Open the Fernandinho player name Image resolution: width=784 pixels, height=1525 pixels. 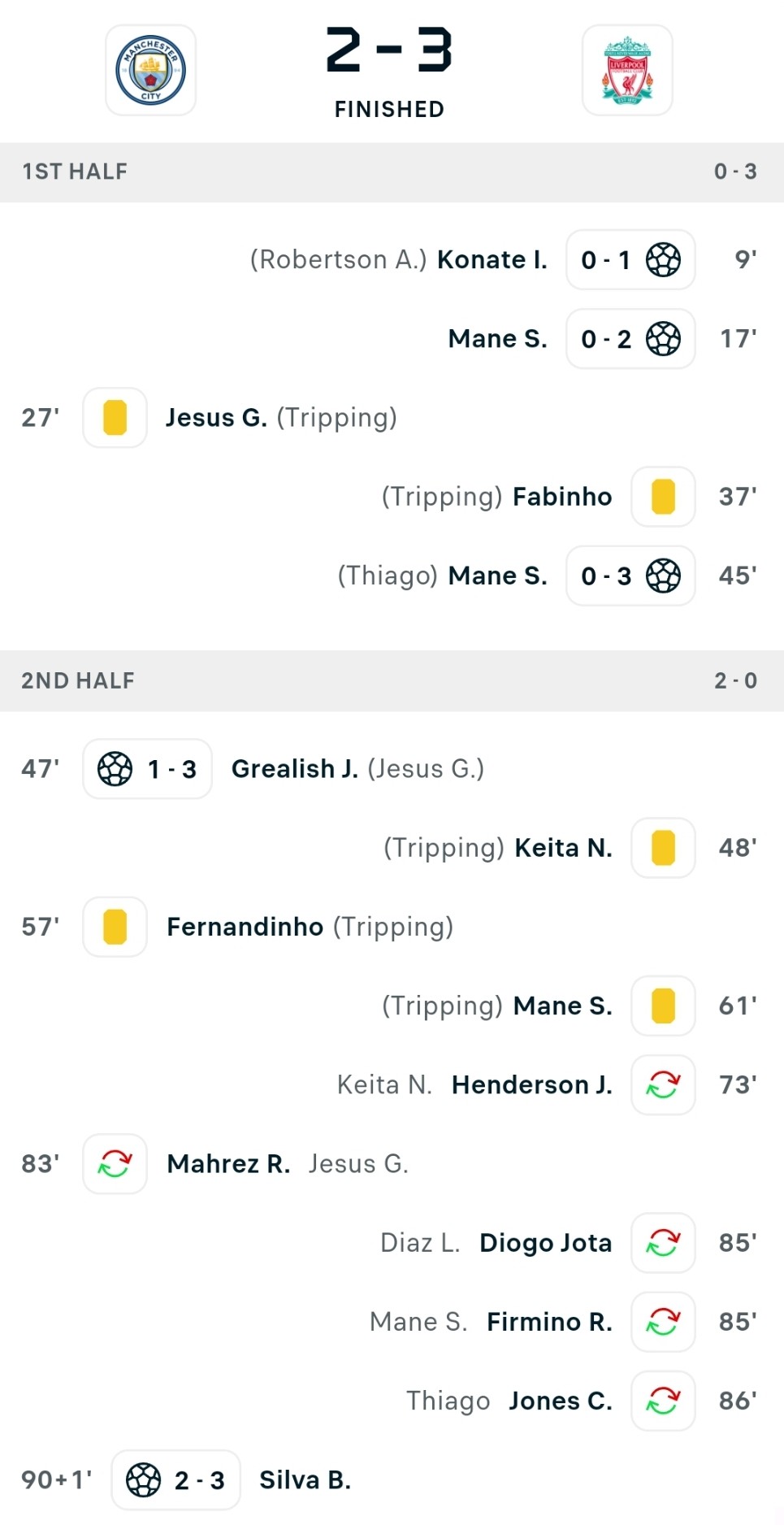coord(245,927)
